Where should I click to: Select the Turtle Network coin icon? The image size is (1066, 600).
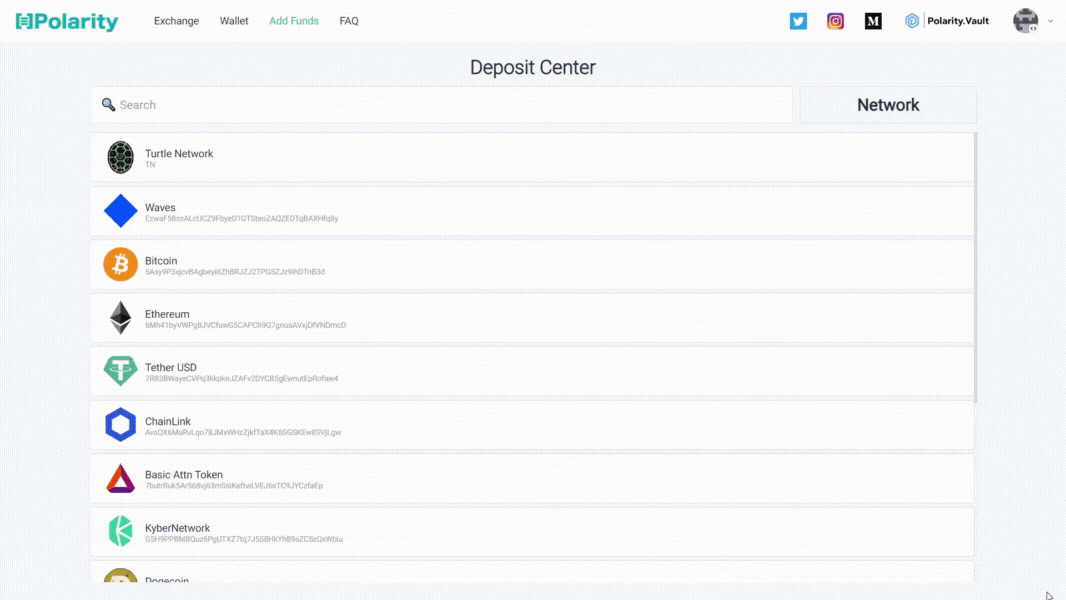tap(120, 158)
